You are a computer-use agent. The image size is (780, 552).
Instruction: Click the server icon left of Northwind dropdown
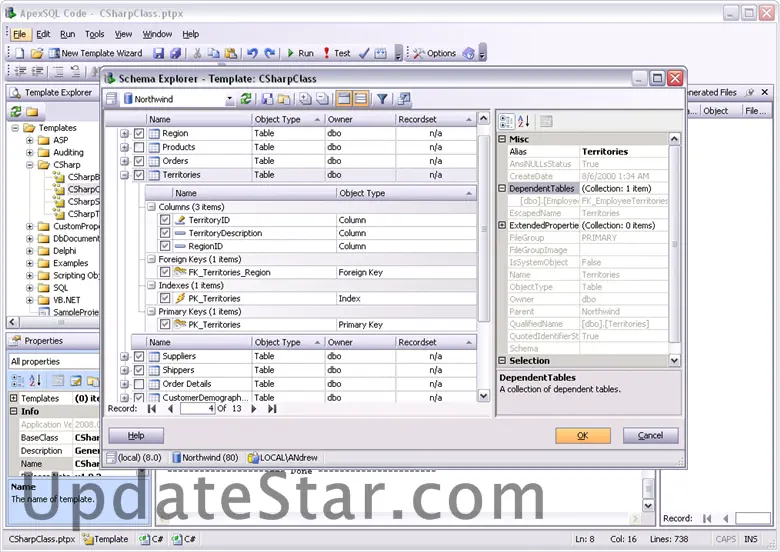click(111, 99)
